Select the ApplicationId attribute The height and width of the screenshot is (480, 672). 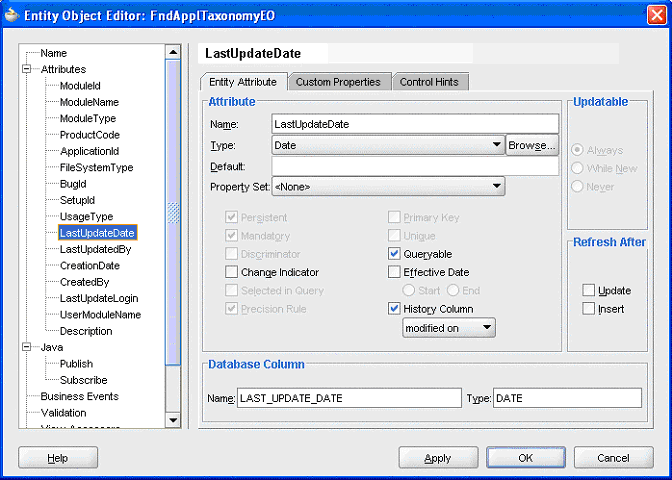click(90, 151)
